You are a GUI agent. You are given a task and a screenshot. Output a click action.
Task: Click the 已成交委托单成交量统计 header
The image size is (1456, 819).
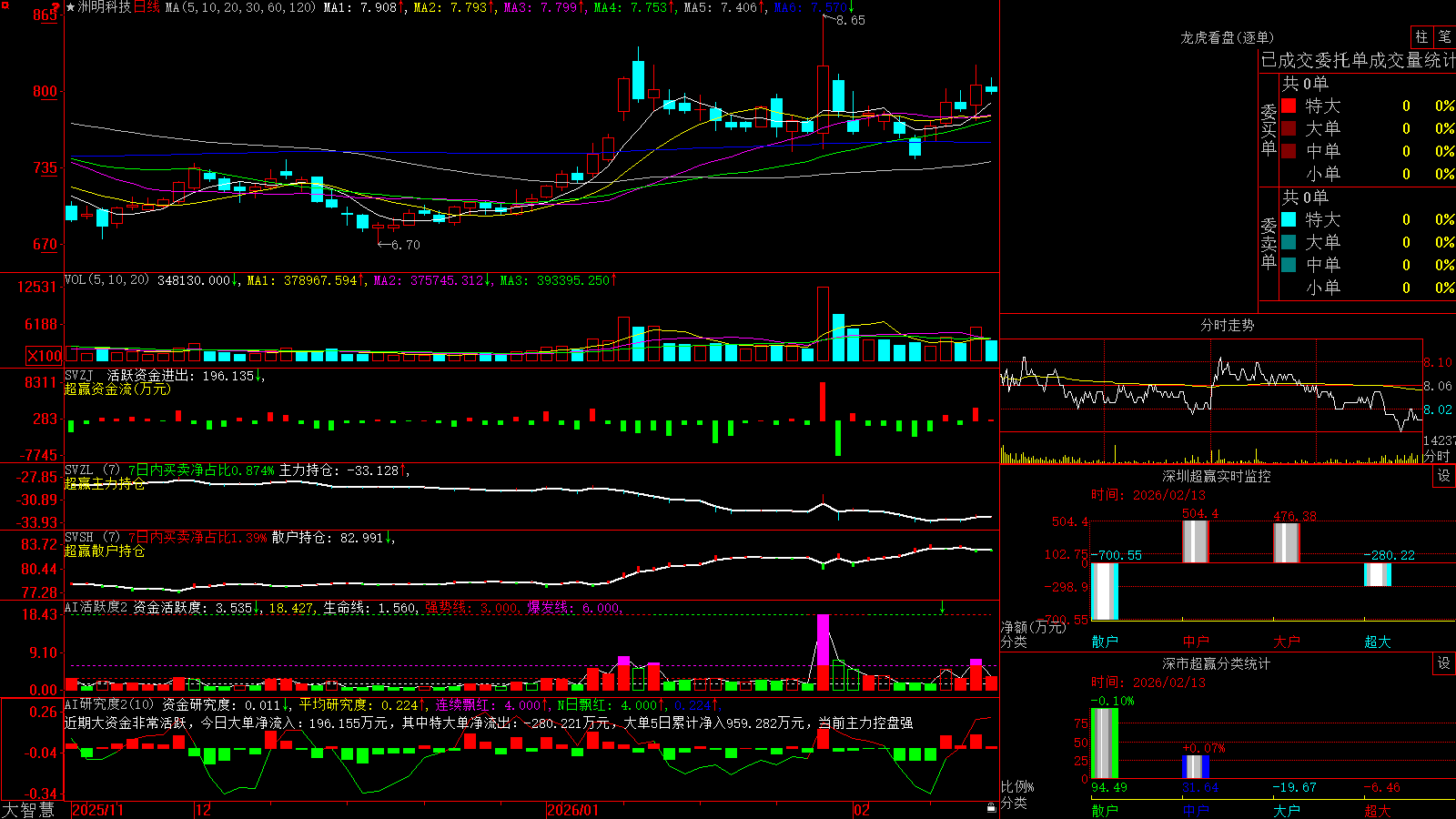pyautogui.click(x=1358, y=60)
